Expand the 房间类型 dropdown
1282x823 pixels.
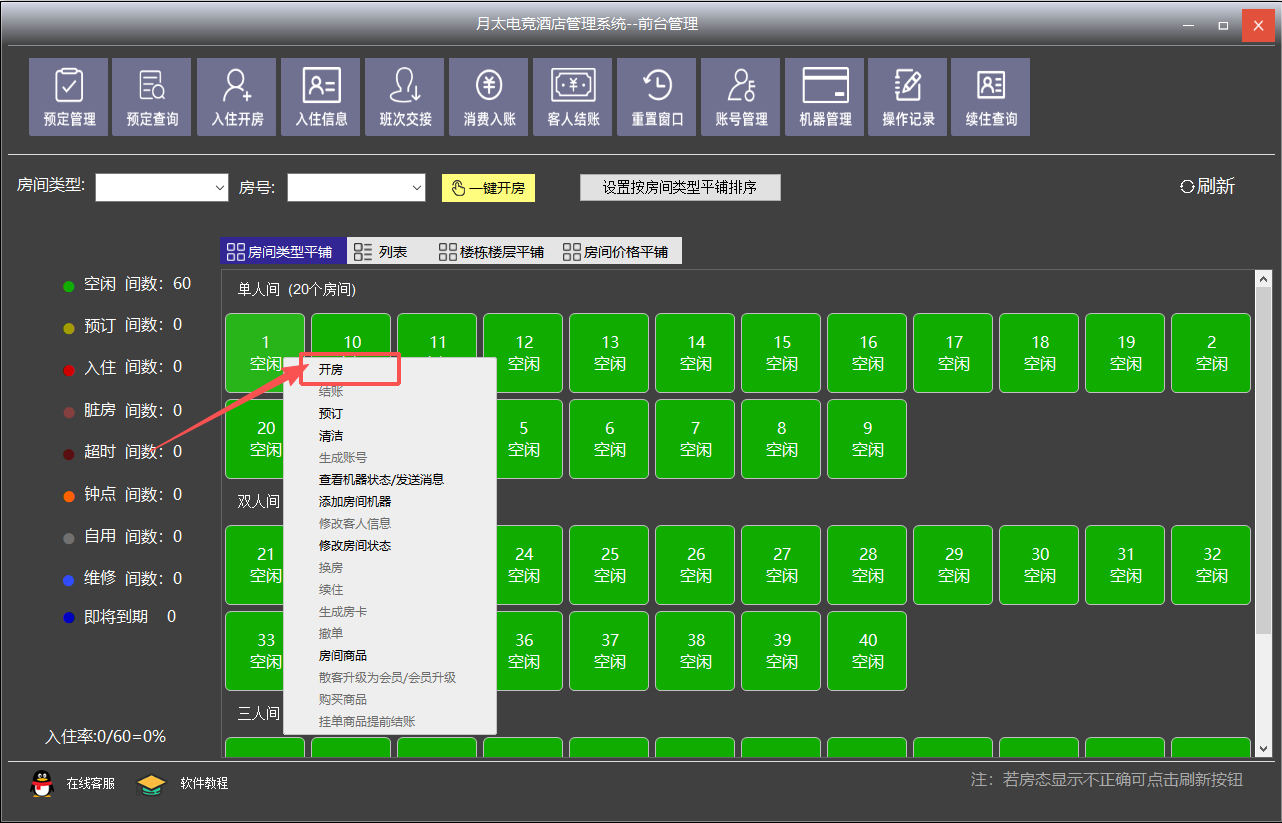(x=220, y=188)
